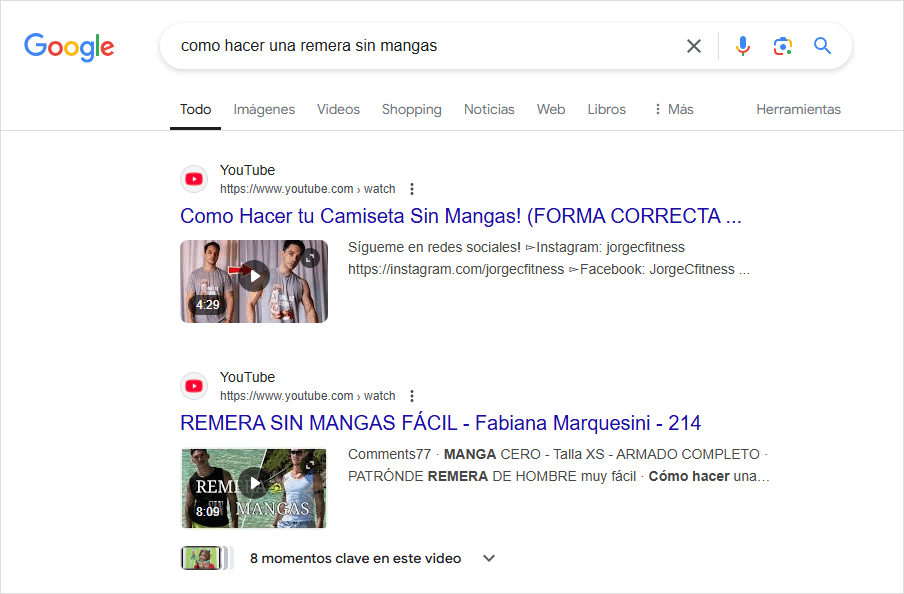This screenshot has width=904, height=594.
Task: Open the Más dropdown menu
Action: 672,109
